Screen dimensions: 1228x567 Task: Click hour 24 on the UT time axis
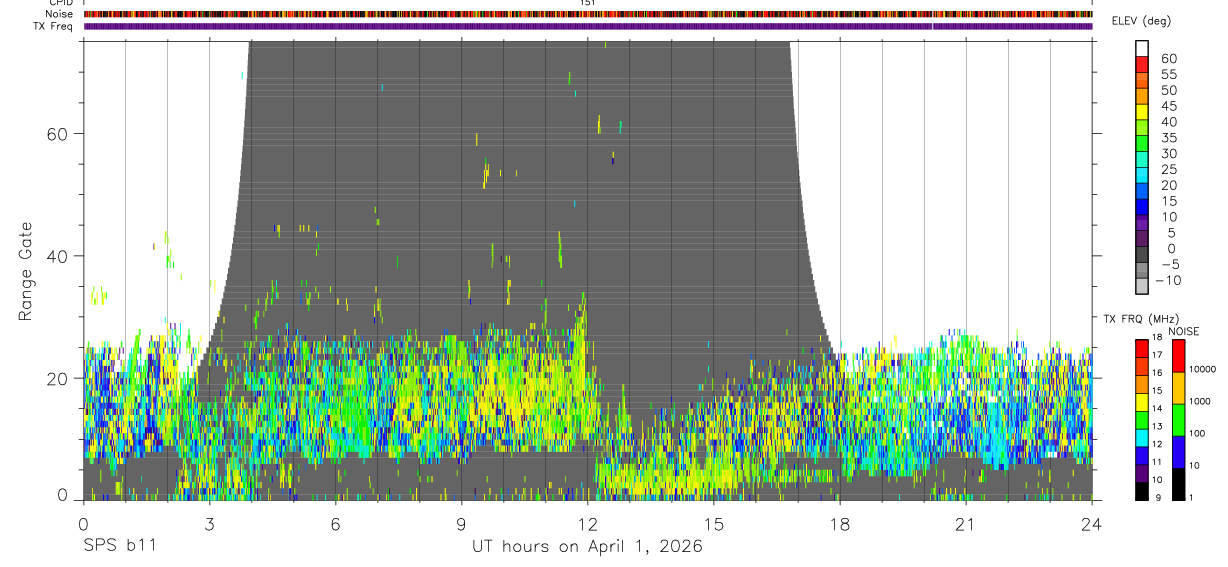(x=1092, y=524)
